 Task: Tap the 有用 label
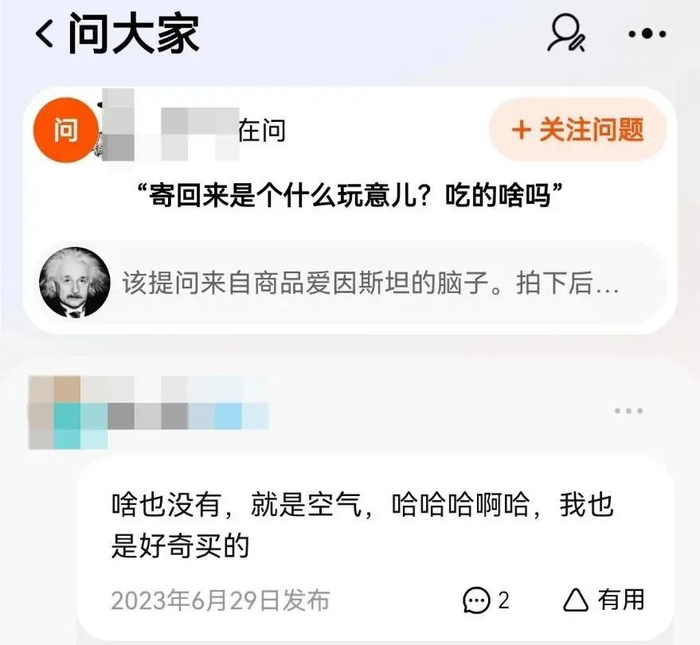point(621,599)
